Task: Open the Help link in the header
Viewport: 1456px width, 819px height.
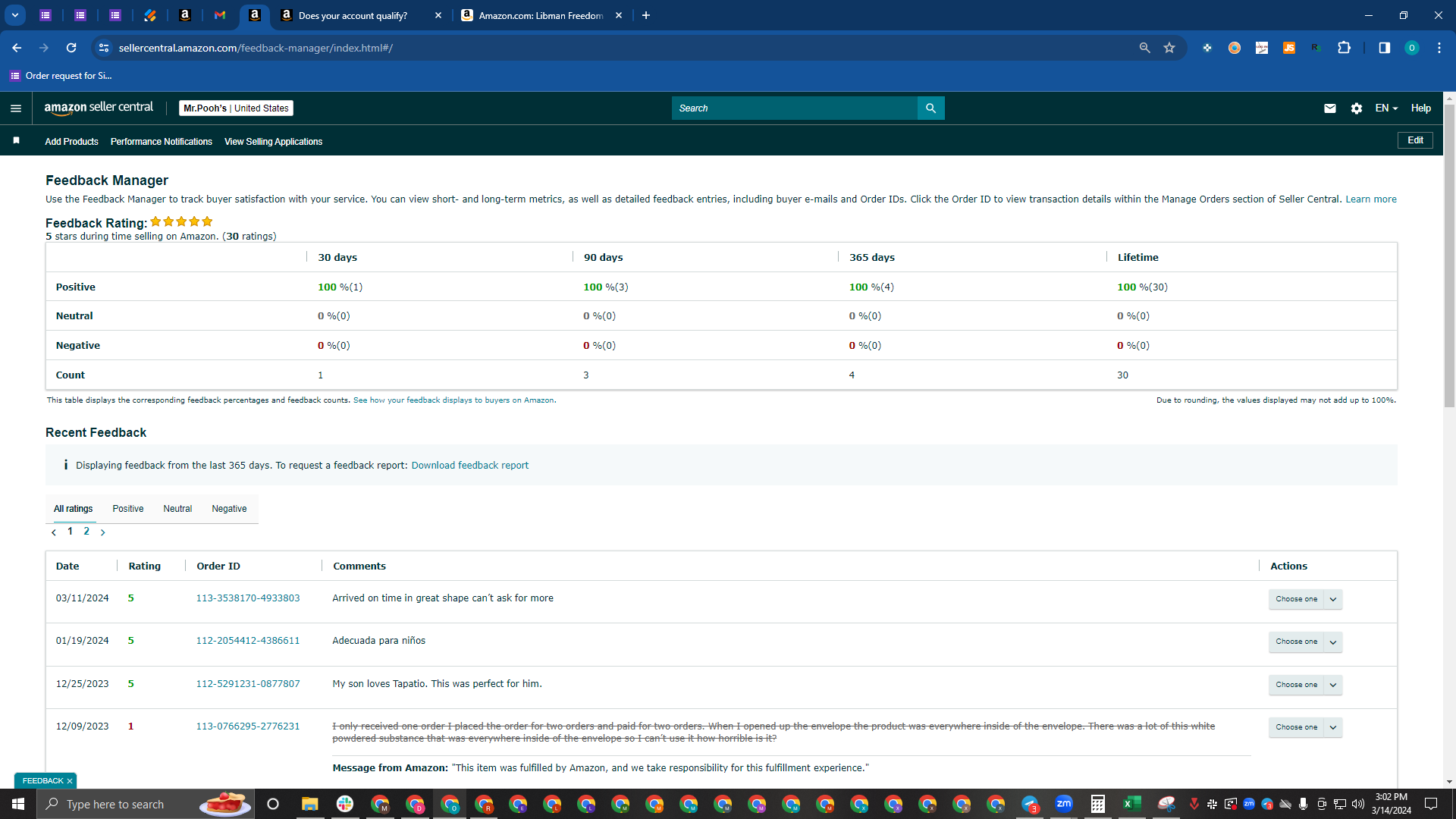Action: pos(1421,108)
